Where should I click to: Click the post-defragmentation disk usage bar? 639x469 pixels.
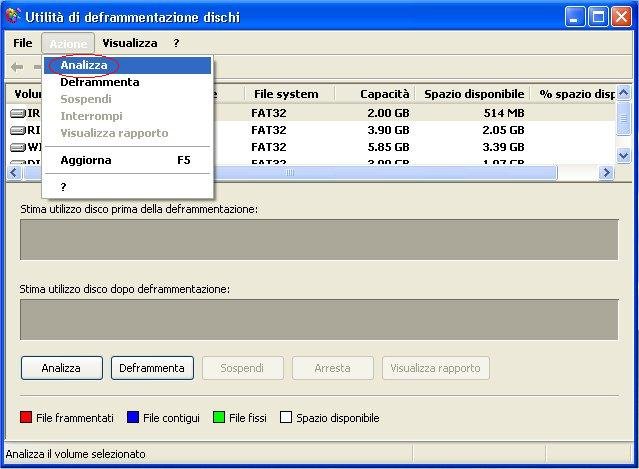click(x=319, y=319)
